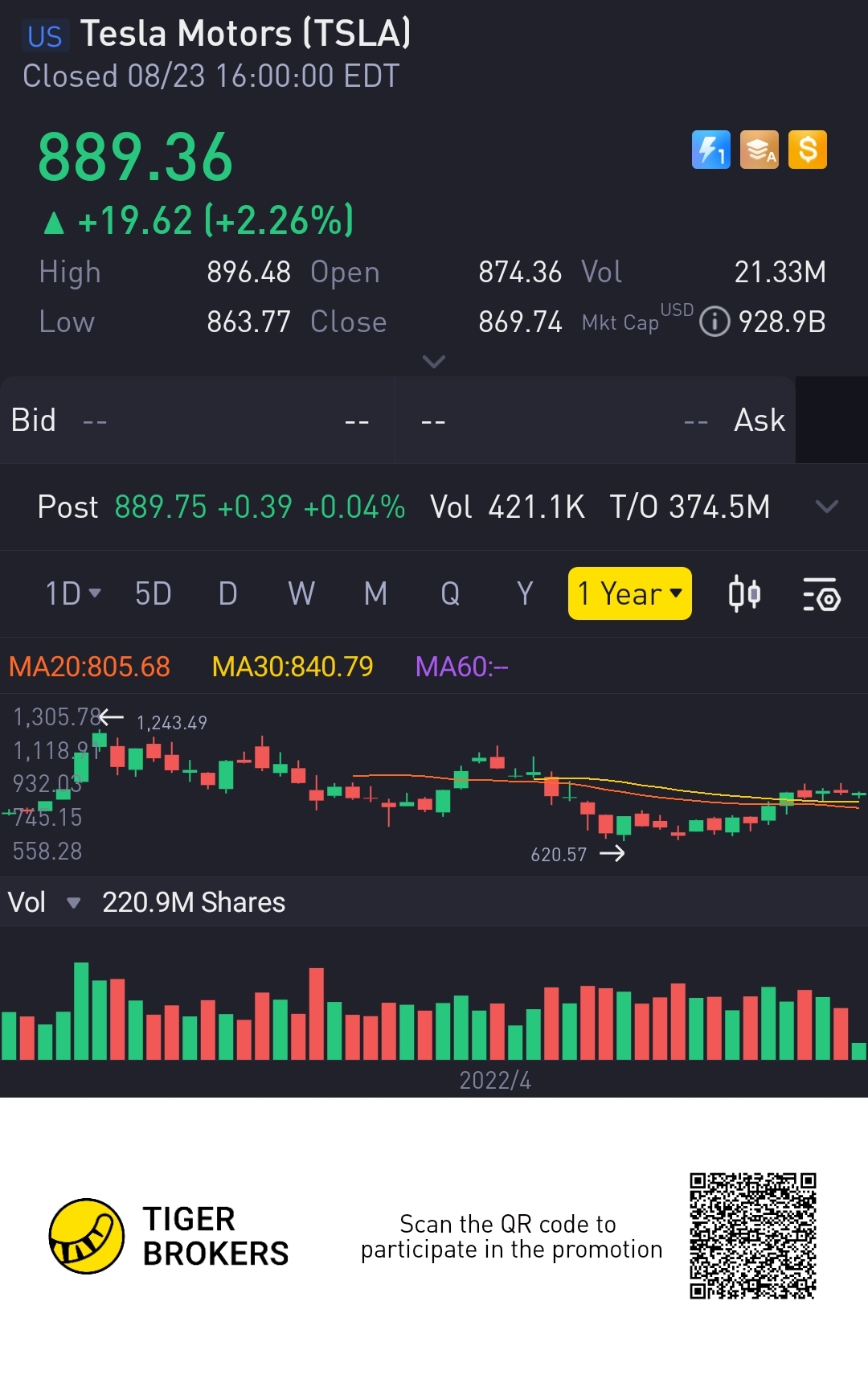Open the 1D interval dropdown
This screenshot has width=868, height=1375.
pyautogui.click(x=72, y=593)
